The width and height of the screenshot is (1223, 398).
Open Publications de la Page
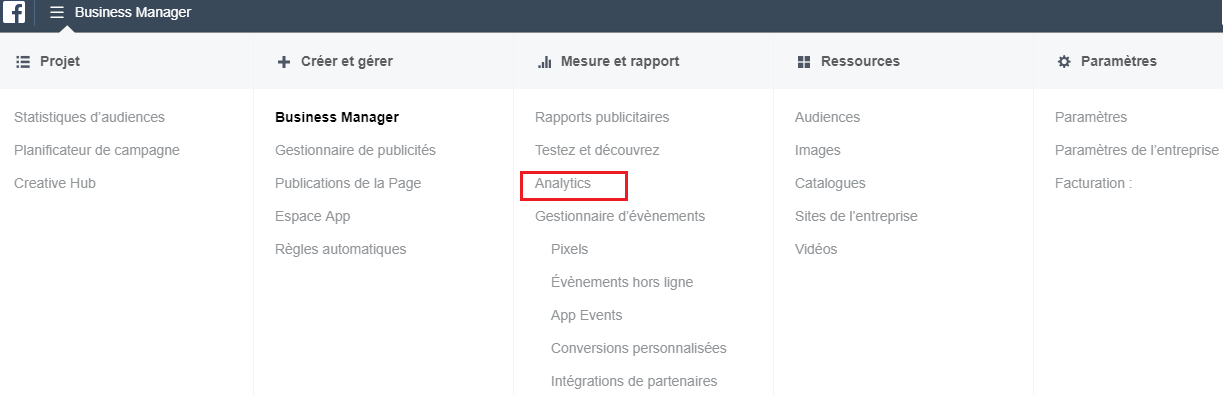(348, 183)
